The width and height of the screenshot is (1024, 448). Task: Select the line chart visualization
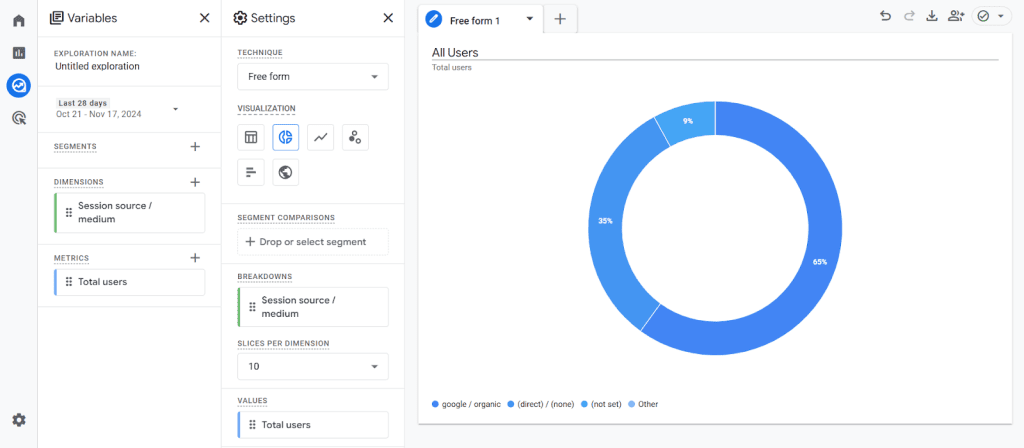point(320,138)
